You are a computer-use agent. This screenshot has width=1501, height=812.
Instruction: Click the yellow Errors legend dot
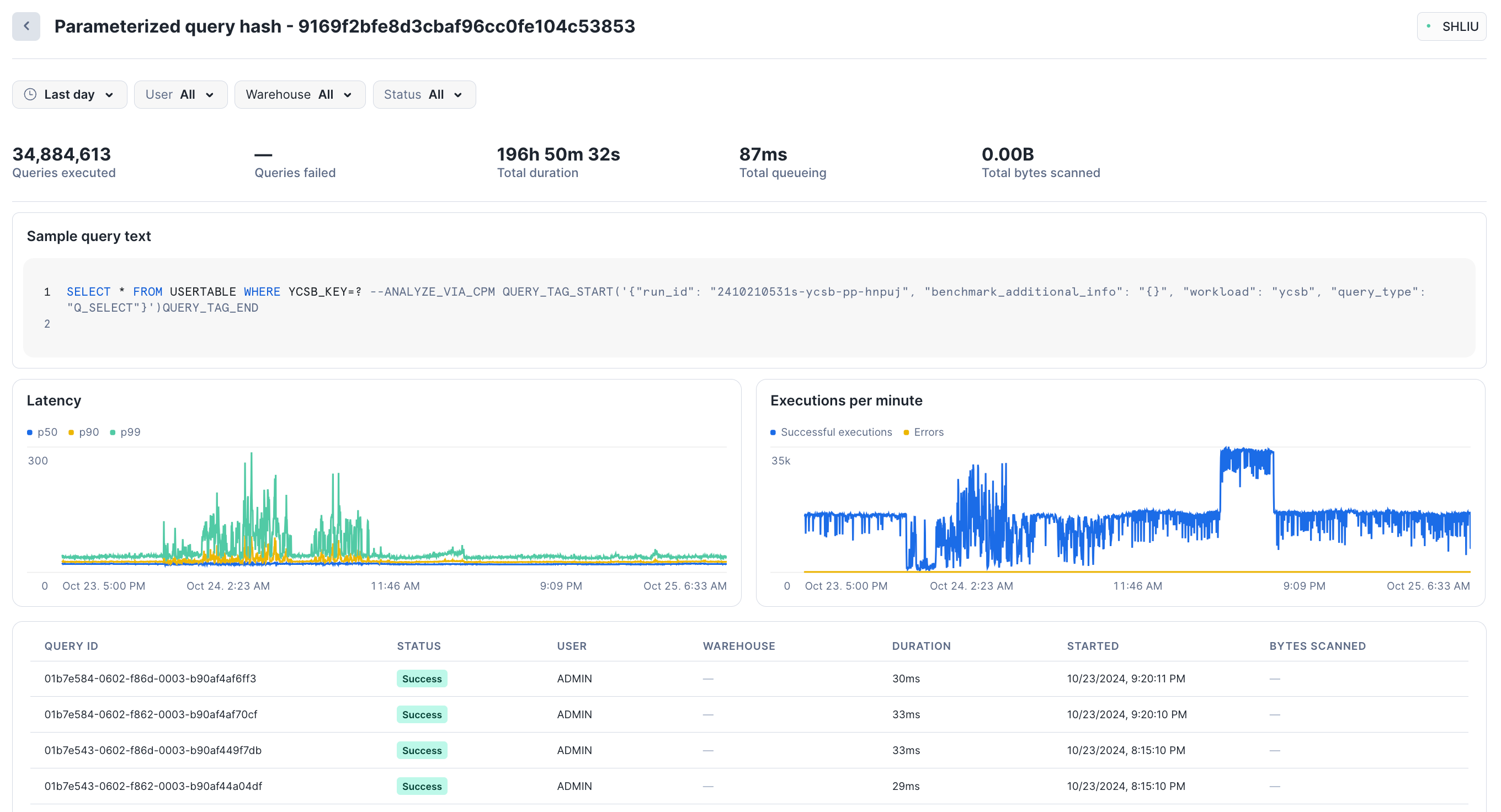point(906,432)
